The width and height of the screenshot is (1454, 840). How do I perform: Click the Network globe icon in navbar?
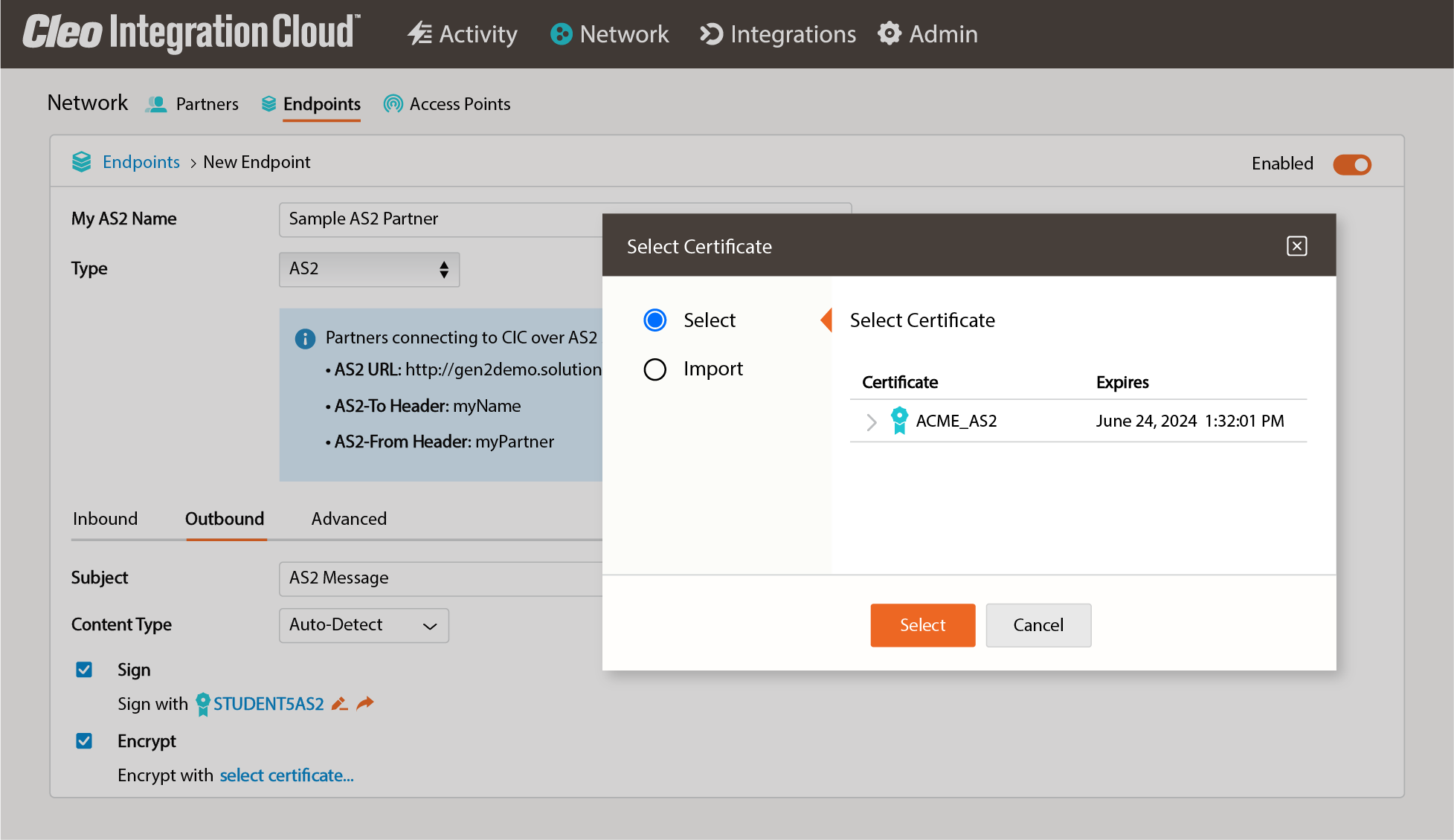560,34
